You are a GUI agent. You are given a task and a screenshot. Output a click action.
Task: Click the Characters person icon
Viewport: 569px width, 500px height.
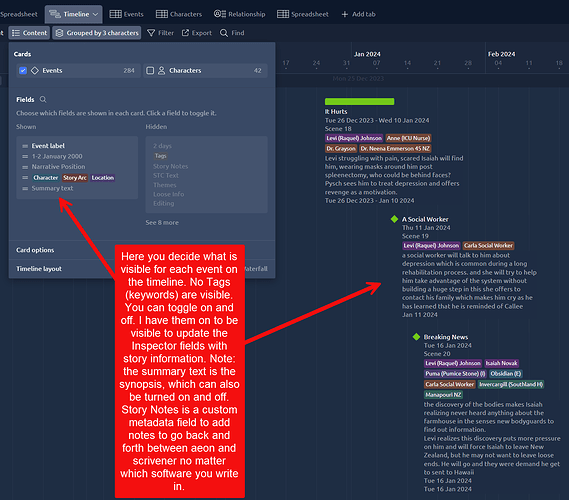[161, 70]
